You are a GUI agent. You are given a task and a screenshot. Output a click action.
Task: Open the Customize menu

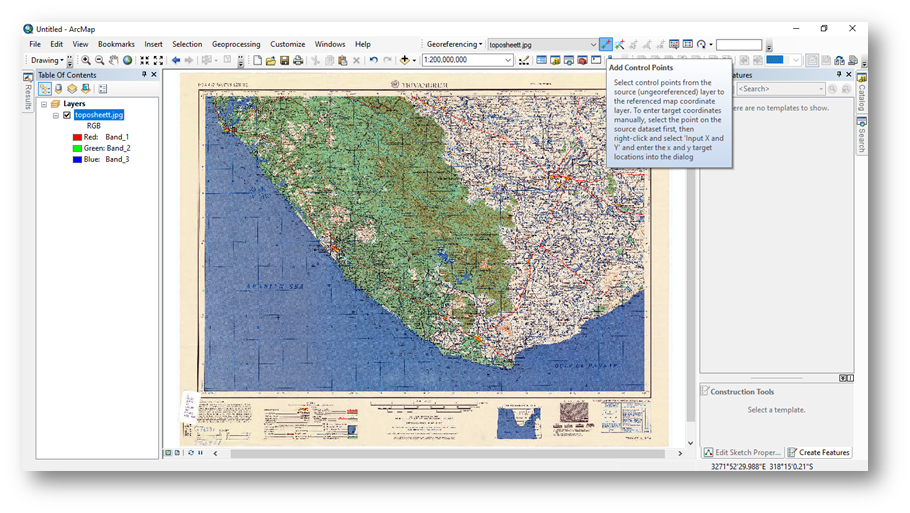click(x=287, y=44)
